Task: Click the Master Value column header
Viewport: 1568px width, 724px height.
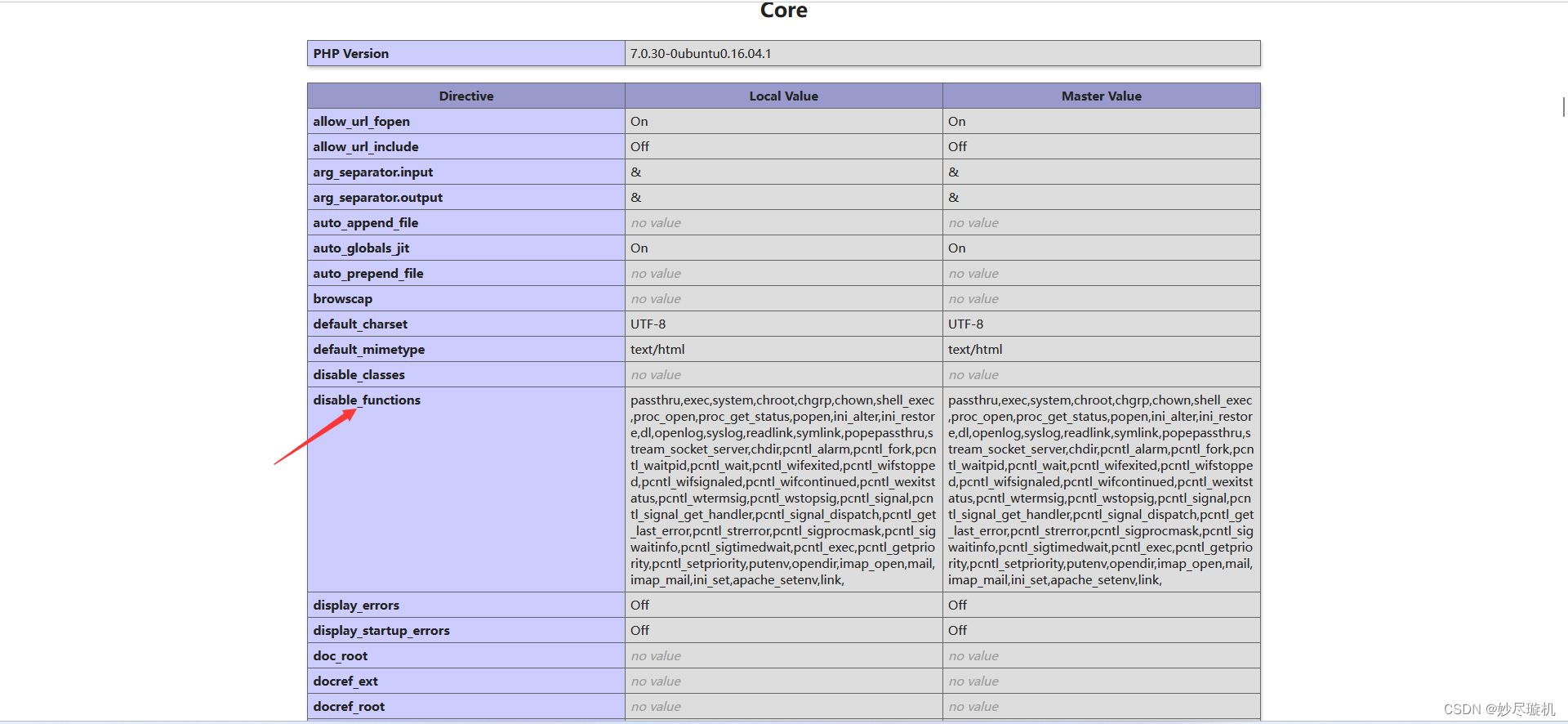Action: [1102, 96]
